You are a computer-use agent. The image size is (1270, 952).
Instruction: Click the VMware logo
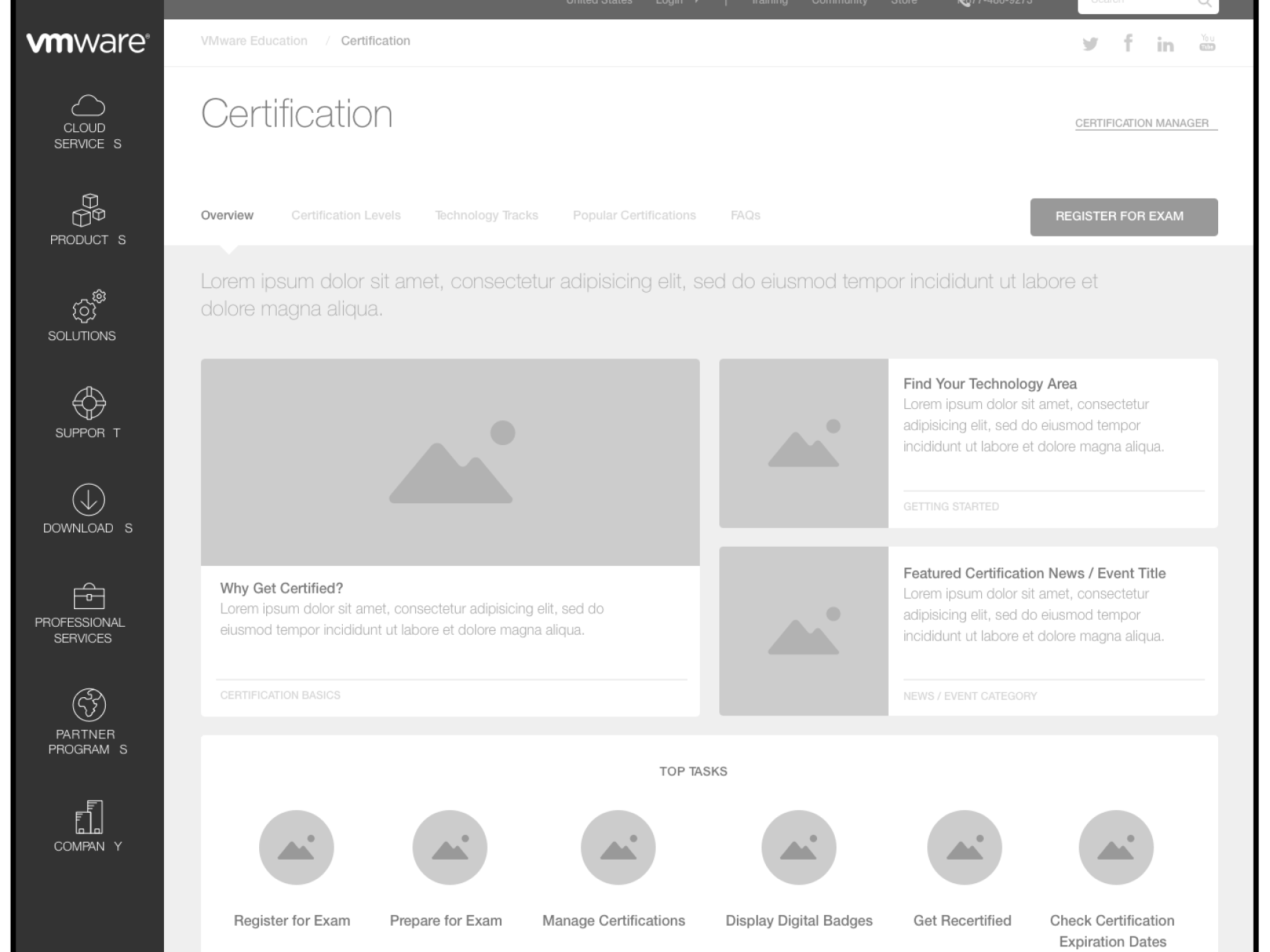[88, 43]
